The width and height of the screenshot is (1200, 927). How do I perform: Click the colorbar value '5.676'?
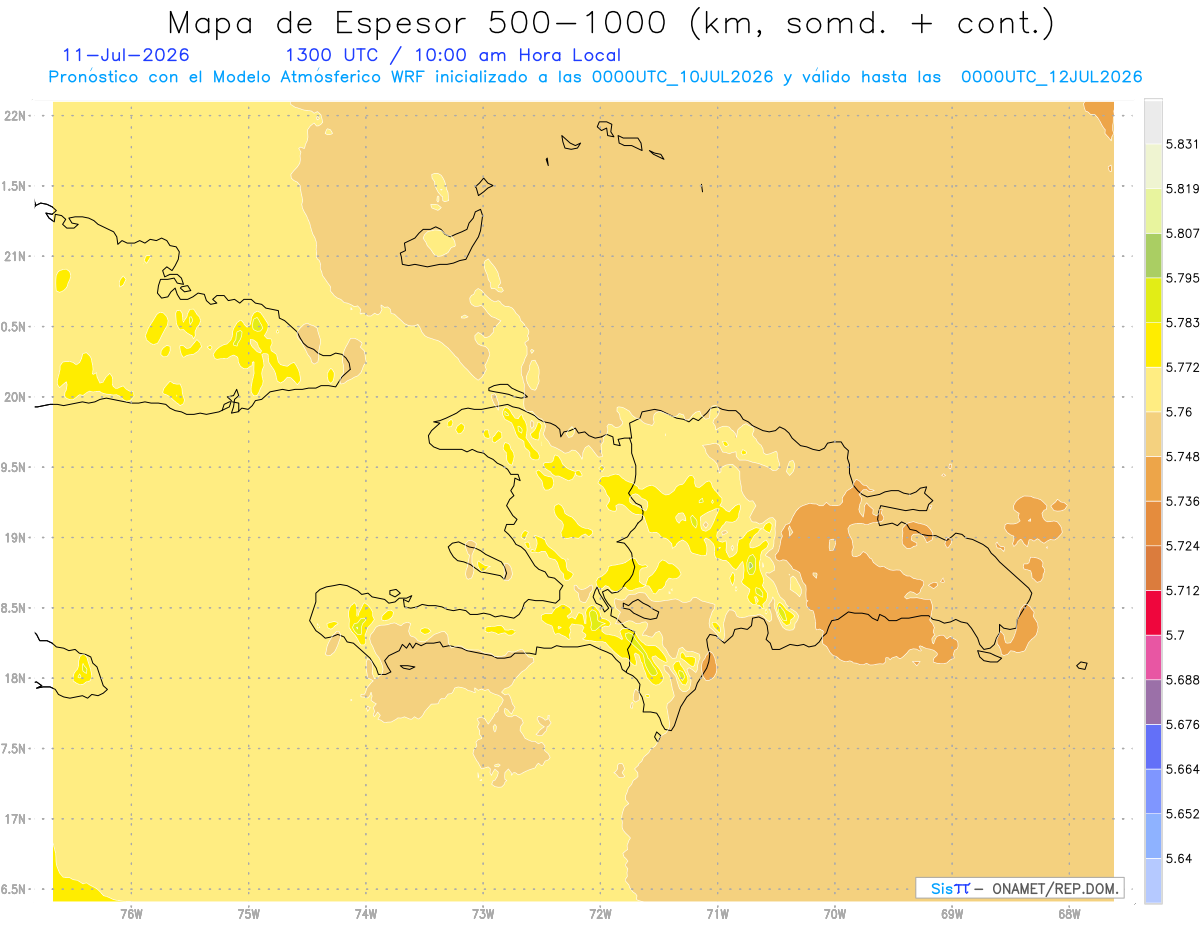(x=1183, y=725)
